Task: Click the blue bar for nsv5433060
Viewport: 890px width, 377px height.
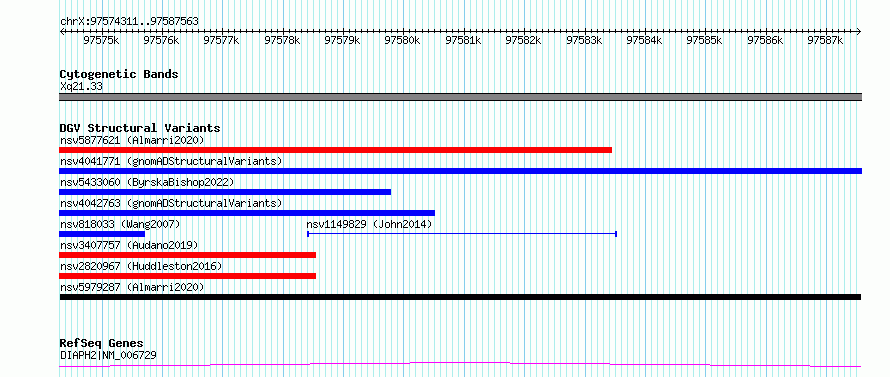Action: tap(225, 192)
